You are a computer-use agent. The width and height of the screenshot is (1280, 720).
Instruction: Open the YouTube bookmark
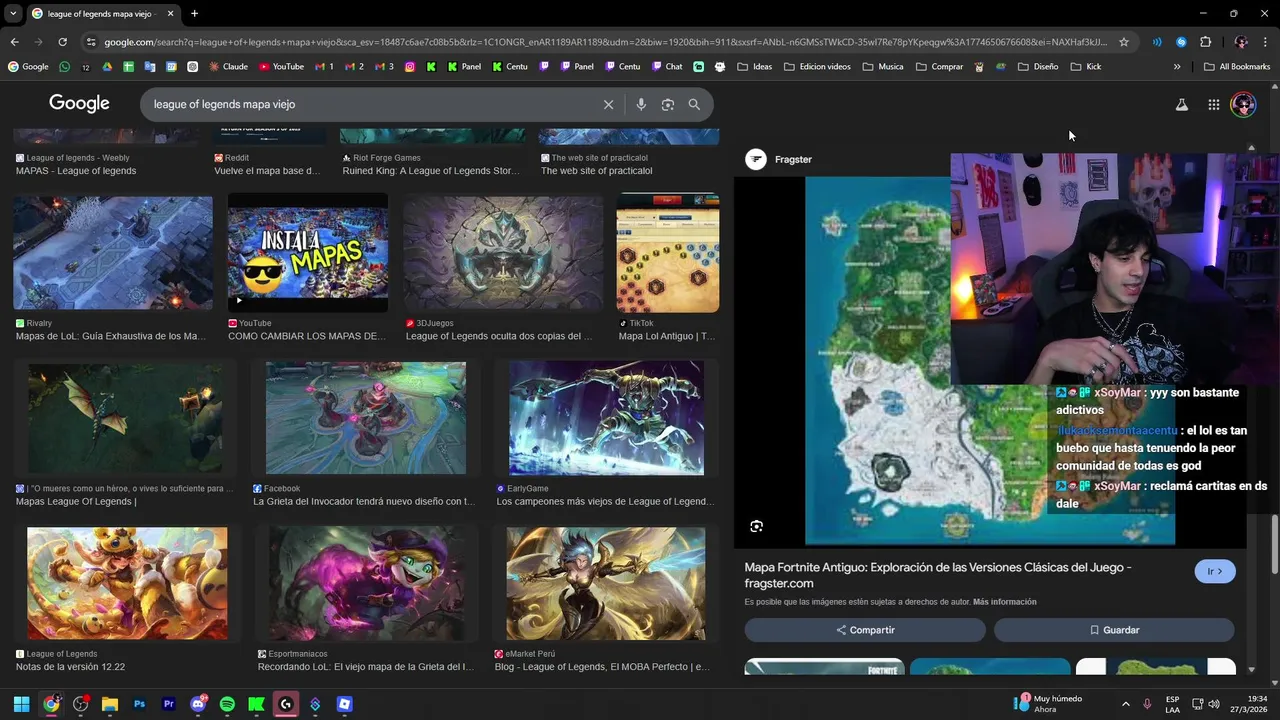pos(281,67)
